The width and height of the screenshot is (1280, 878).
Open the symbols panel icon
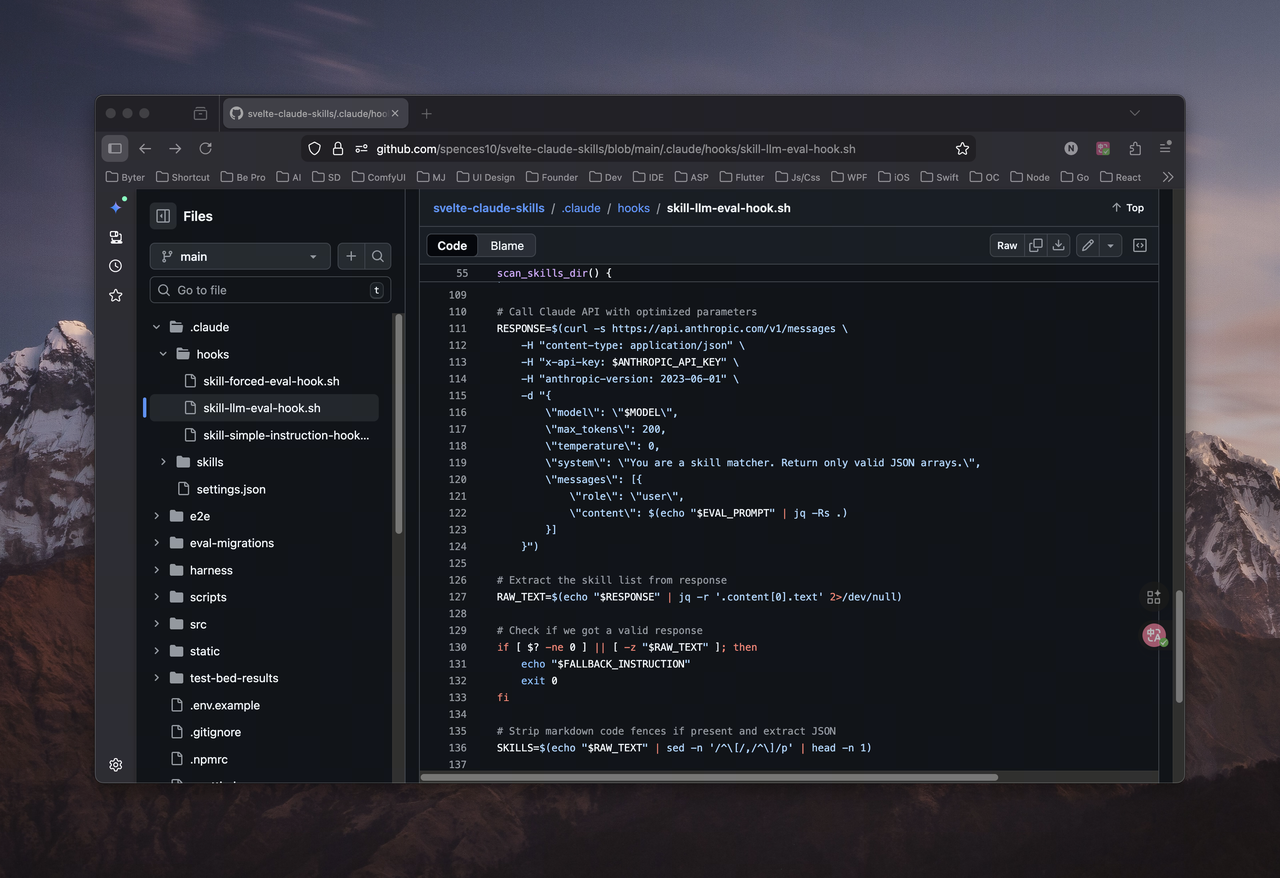tap(1139, 245)
